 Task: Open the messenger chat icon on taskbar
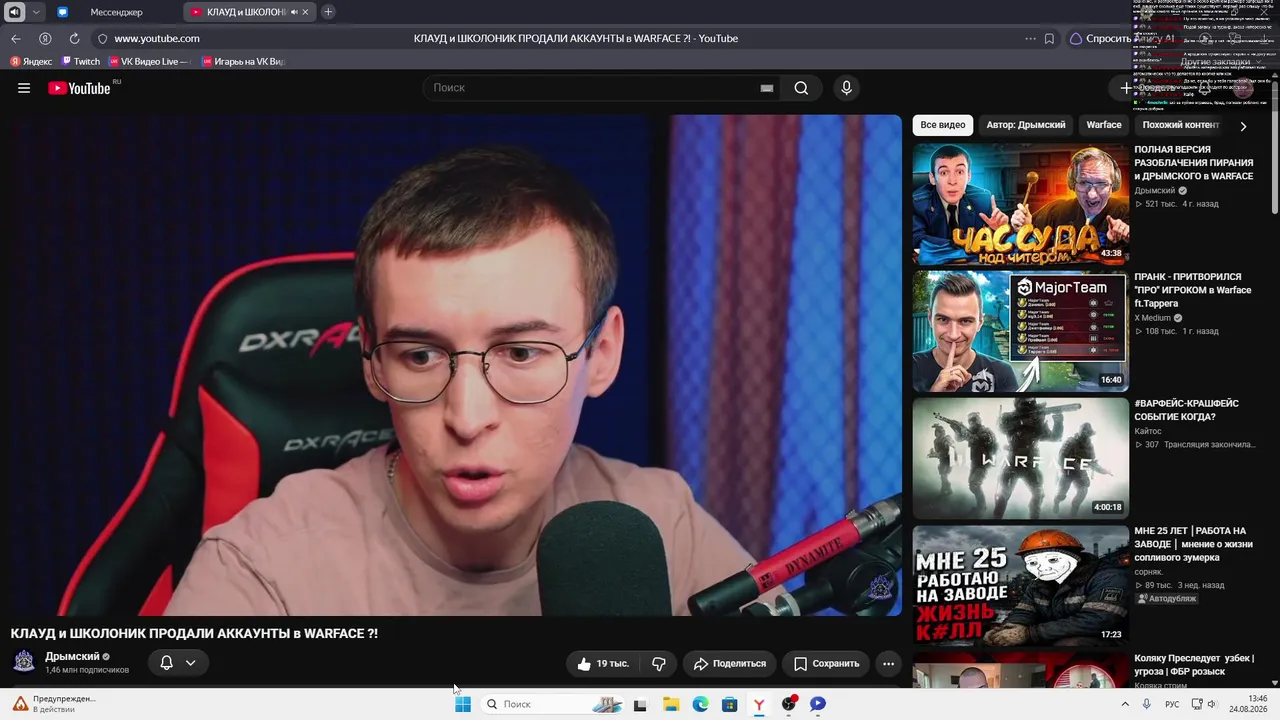[x=818, y=704]
